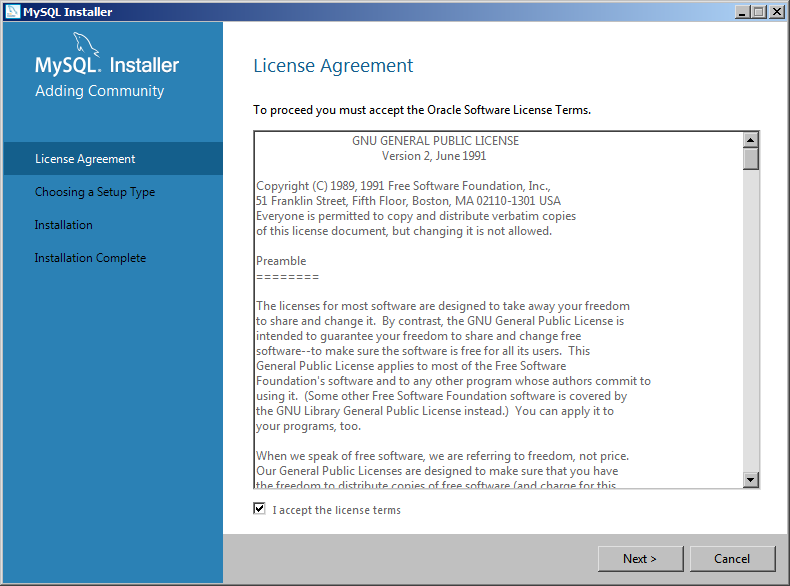The width and height of the screenshot is (790, 586).
Task: Click the license scrollbar down arrow
Action: tap(751, 480)
